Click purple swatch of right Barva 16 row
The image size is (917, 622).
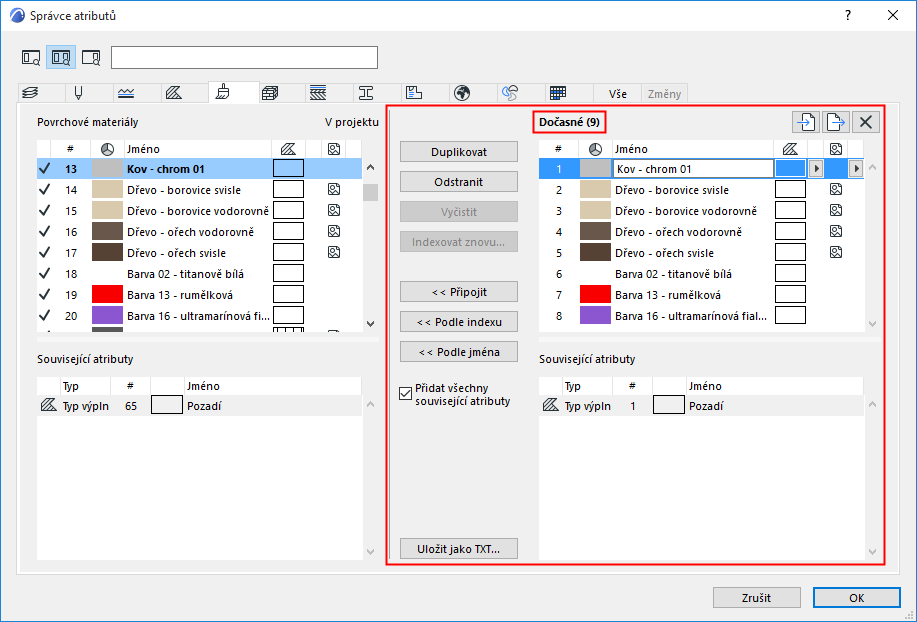click(595, 316)
